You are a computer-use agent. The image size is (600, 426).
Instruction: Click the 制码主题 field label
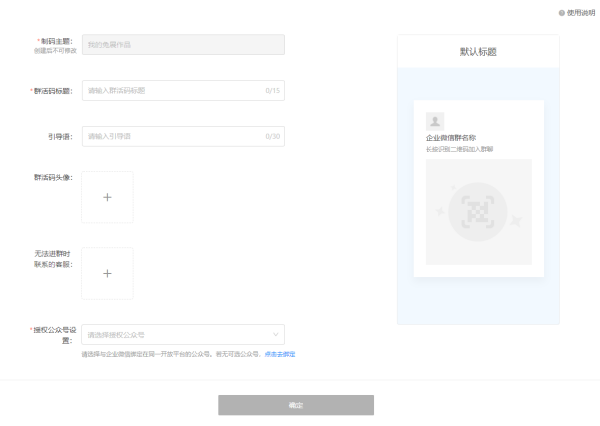coord(55,41)
